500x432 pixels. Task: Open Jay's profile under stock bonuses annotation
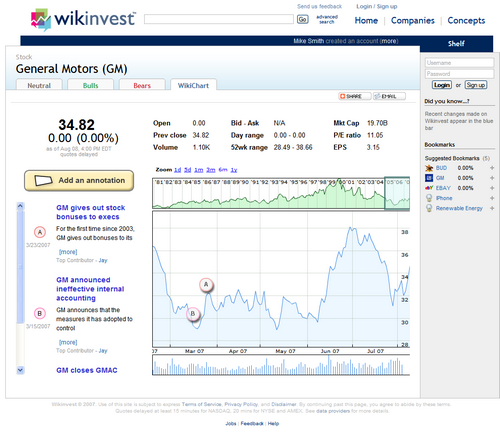(103, 260)
